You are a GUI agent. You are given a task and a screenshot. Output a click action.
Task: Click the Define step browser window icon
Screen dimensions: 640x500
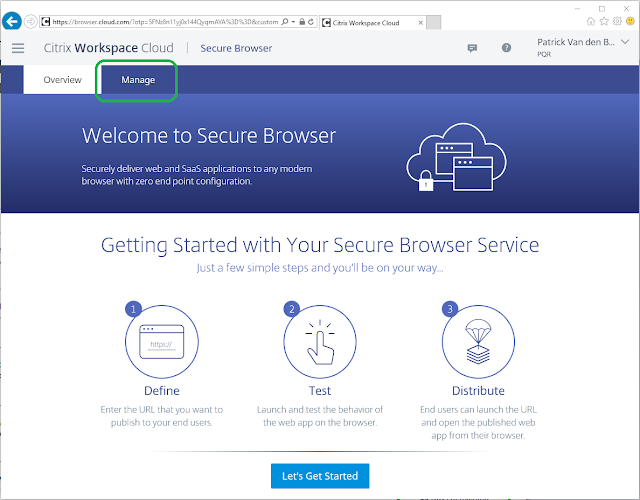point(162,342)
